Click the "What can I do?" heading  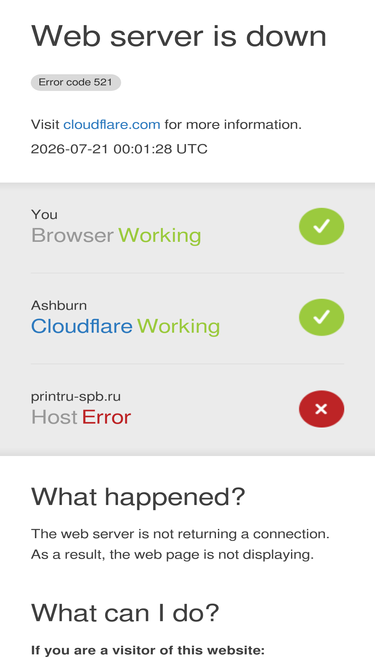(x=125, y=613)
